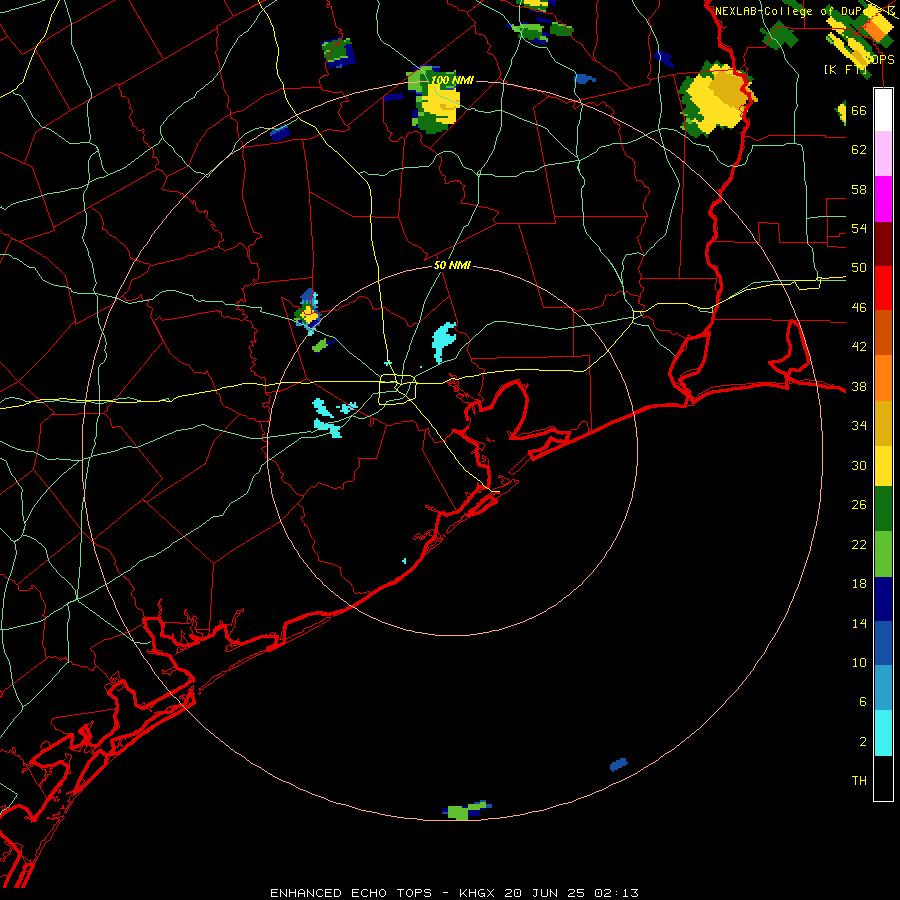This screenshot has height=900, width=900.
Task: Click the '38' legend value
Action: pyautogui.click(x=859, y=386)
